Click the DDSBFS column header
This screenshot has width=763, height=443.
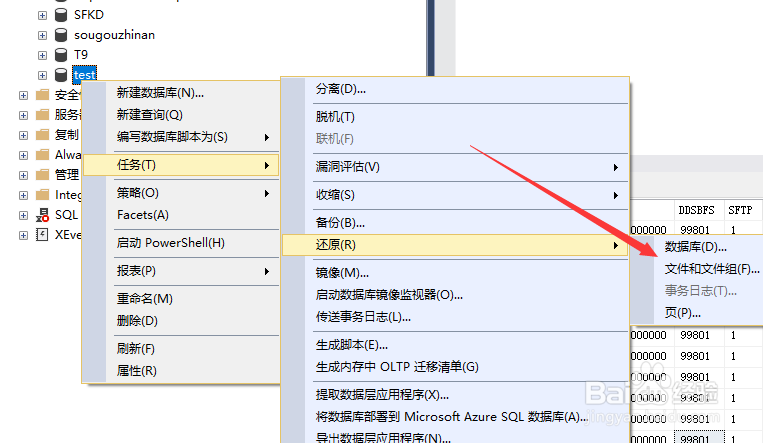point(699,210)
